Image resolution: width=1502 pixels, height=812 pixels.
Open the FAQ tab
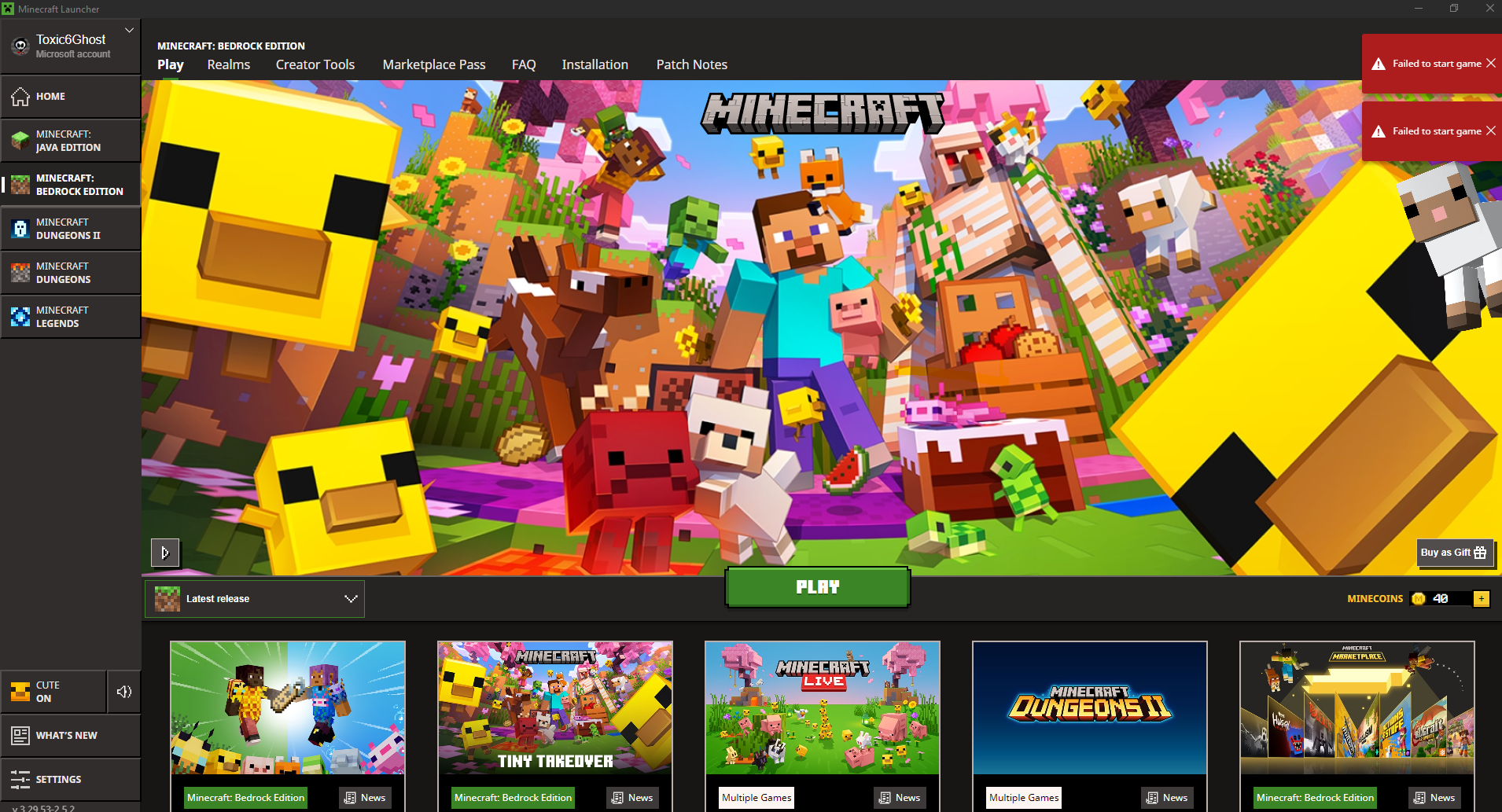tap(524, 64)
